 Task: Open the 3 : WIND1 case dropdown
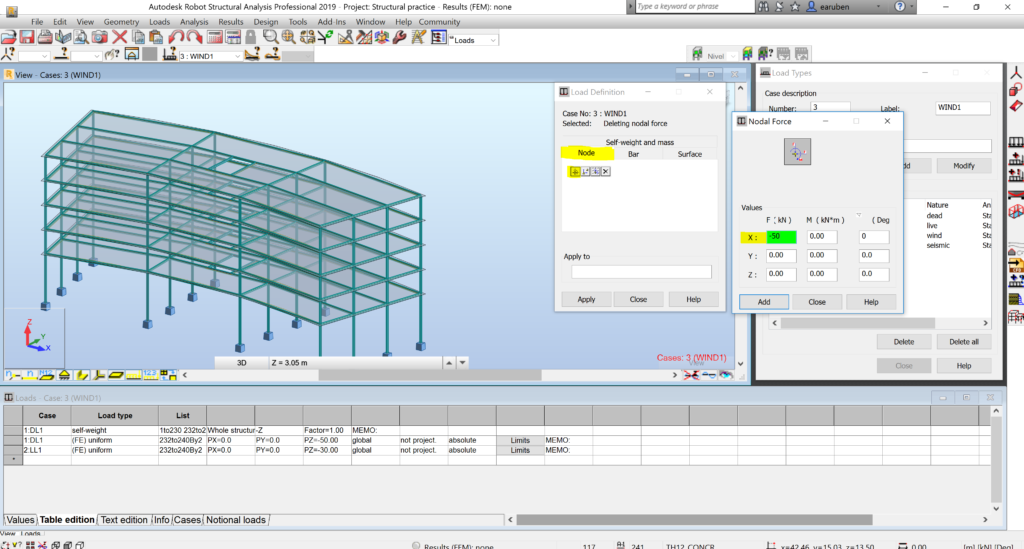pyautogui.click(x=236, y=56)
